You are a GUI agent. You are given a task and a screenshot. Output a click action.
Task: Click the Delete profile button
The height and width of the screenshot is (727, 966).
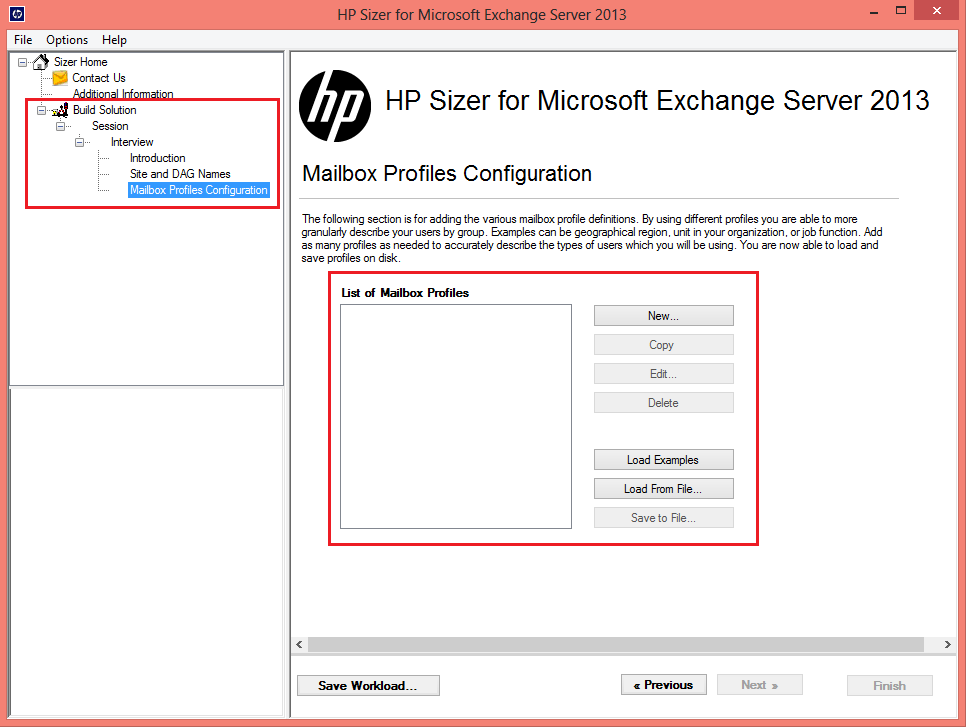[x=664, y=402]
